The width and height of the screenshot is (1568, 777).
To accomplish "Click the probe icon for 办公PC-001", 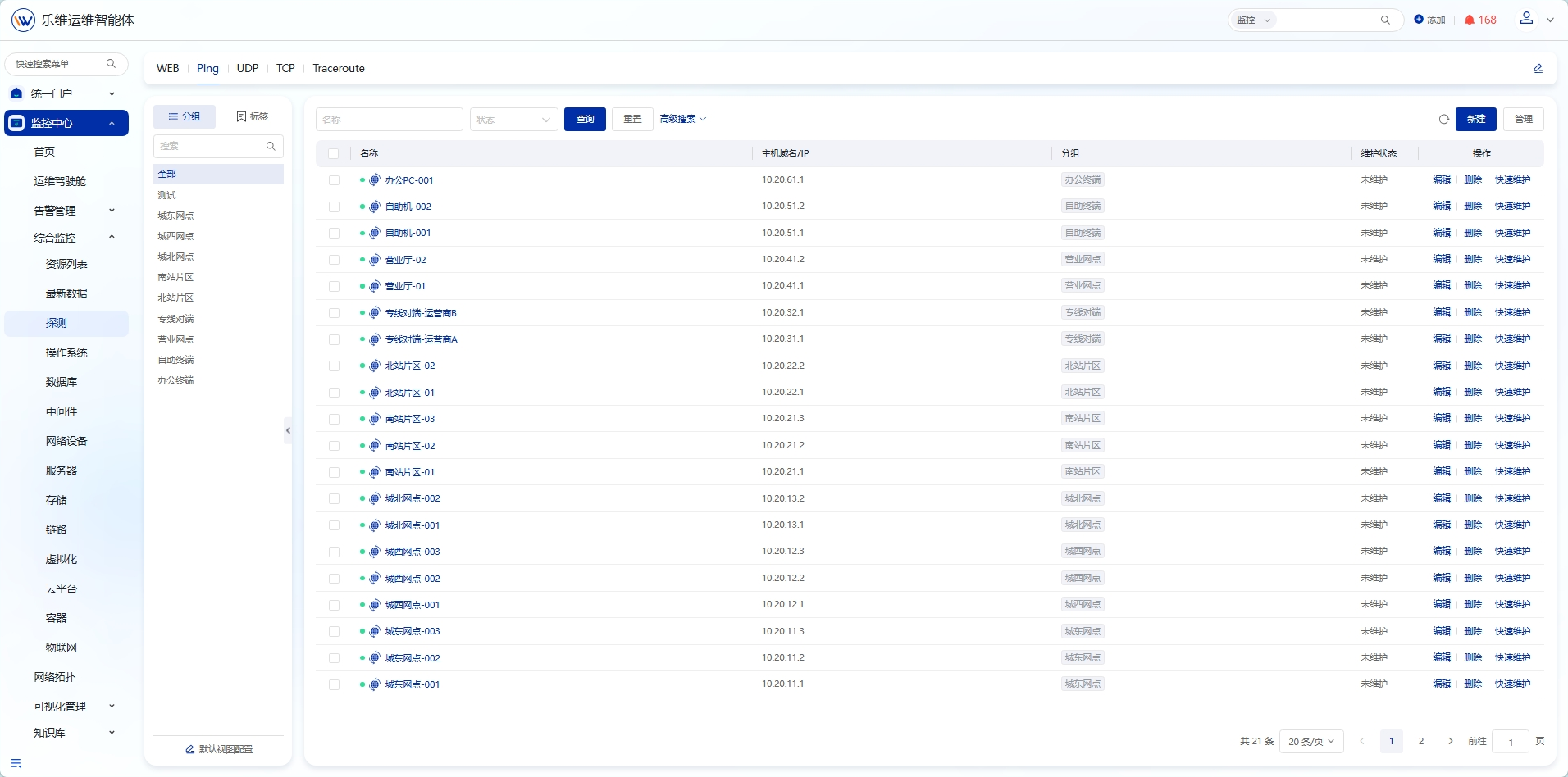I will 375,180.
